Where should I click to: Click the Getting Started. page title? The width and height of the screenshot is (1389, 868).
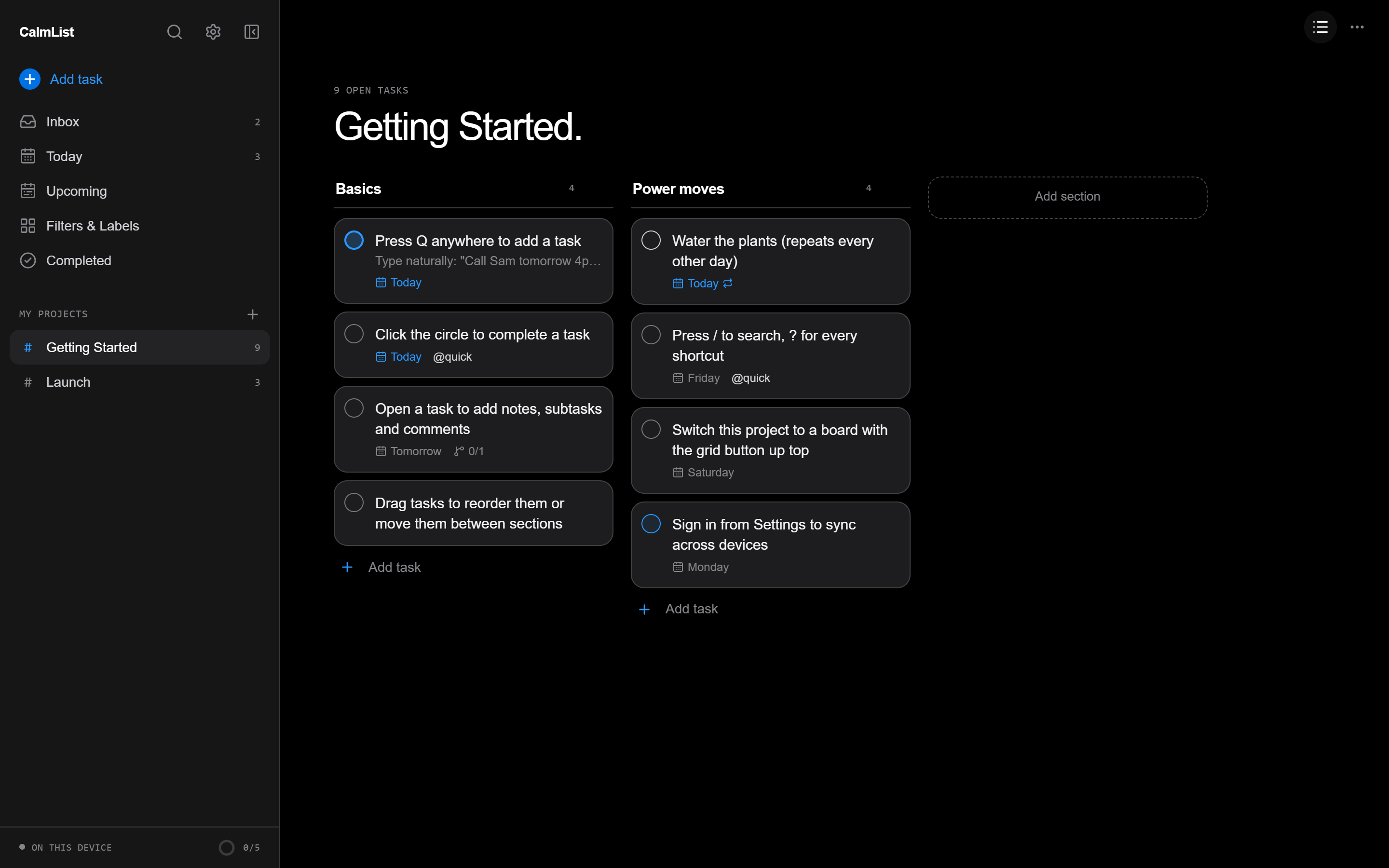(457, 127)
